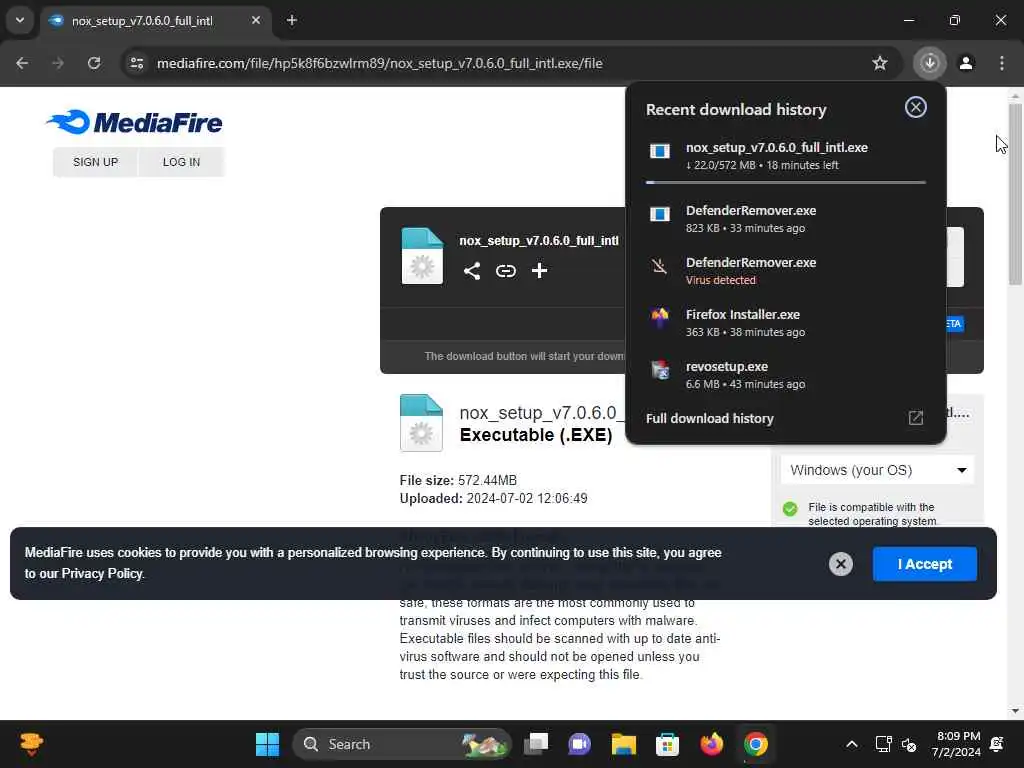Reload the current page
This screenshot has height=768, width=1024.
[94, 63]
